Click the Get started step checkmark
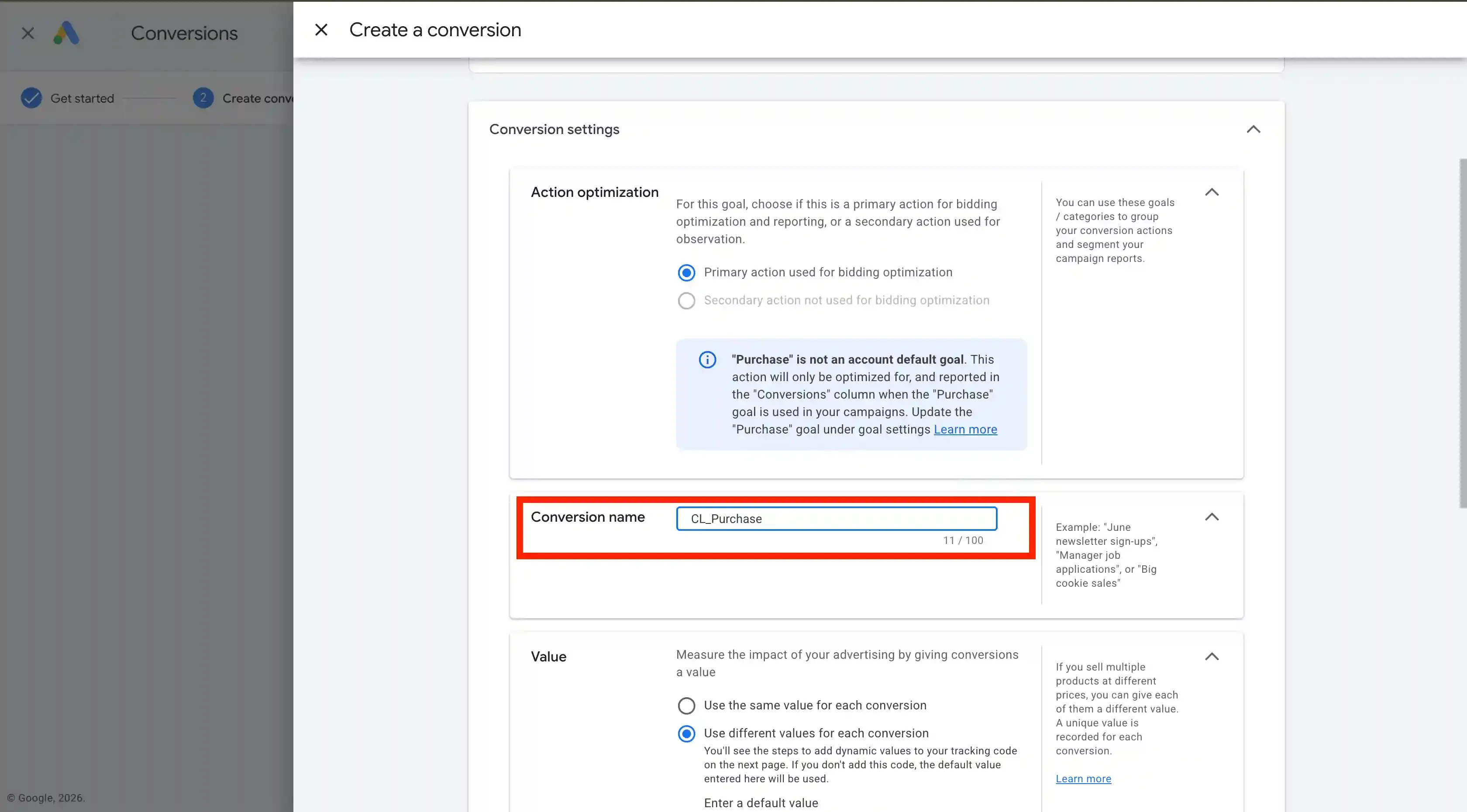Image resolution: width=1467 pixels, height=812 pixels. (x=31, y=98)
